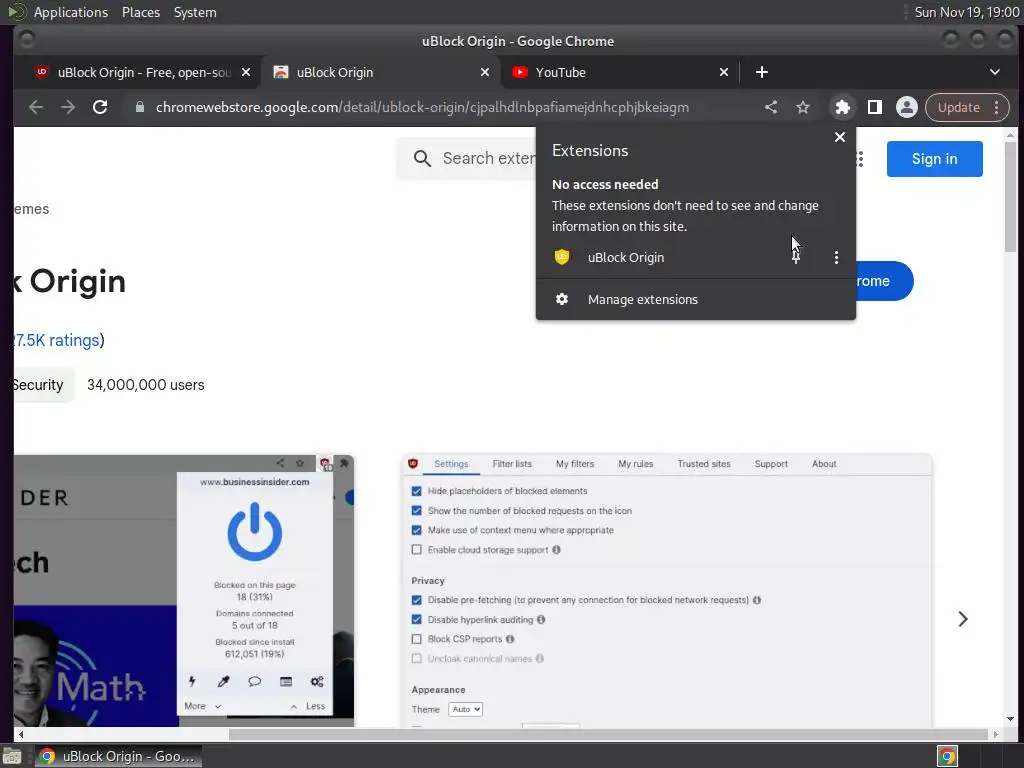Click the eyedropper picker icon in screenshot
Viewport: 1024px width, 768px height.
223,681
